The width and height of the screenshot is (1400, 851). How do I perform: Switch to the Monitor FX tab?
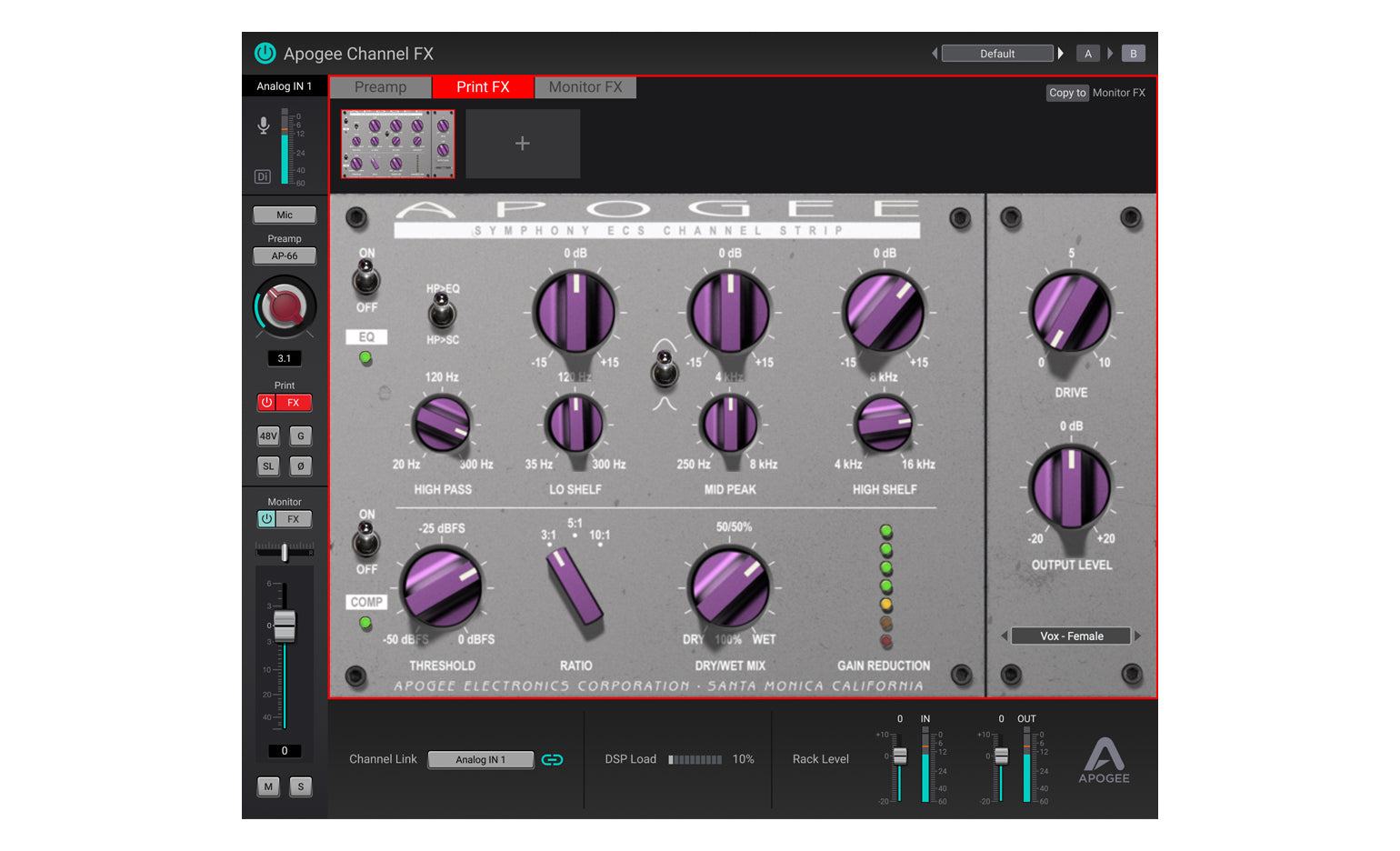pos(585,86)
